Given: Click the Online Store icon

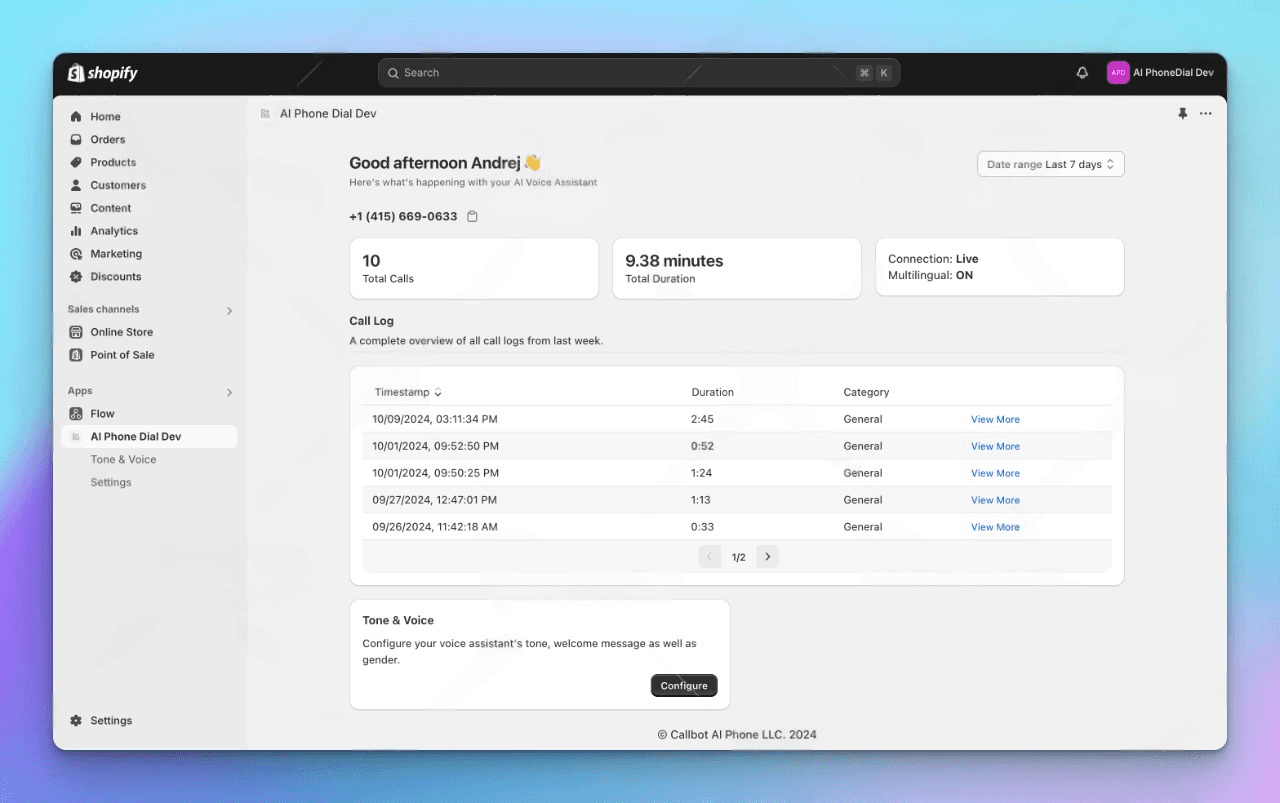Looking at the screenshot, I should [x=76, y=332].
